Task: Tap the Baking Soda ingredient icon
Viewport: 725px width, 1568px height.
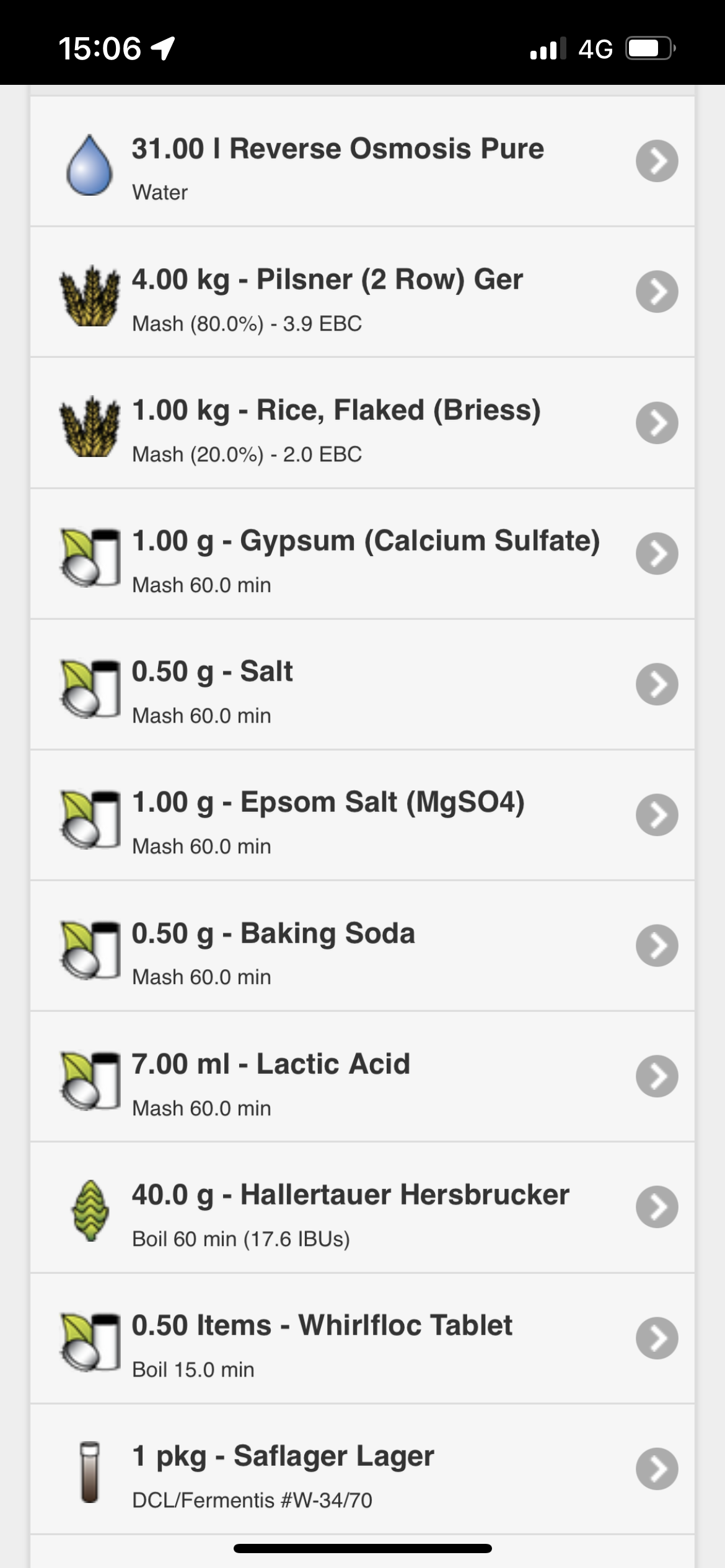Action: coord(90,949)
